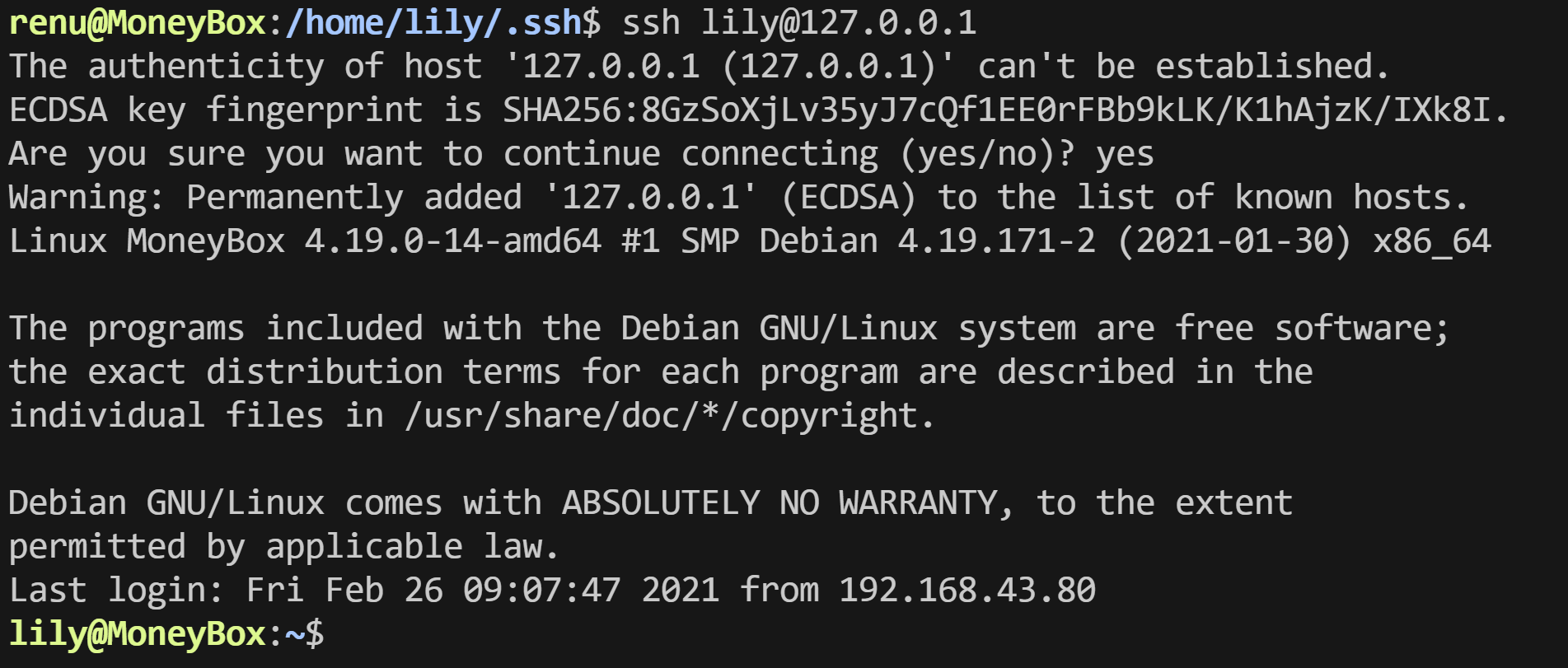
Task: Click the /home/lily/.ssh path in the prompt
Action: click(434, 23)
